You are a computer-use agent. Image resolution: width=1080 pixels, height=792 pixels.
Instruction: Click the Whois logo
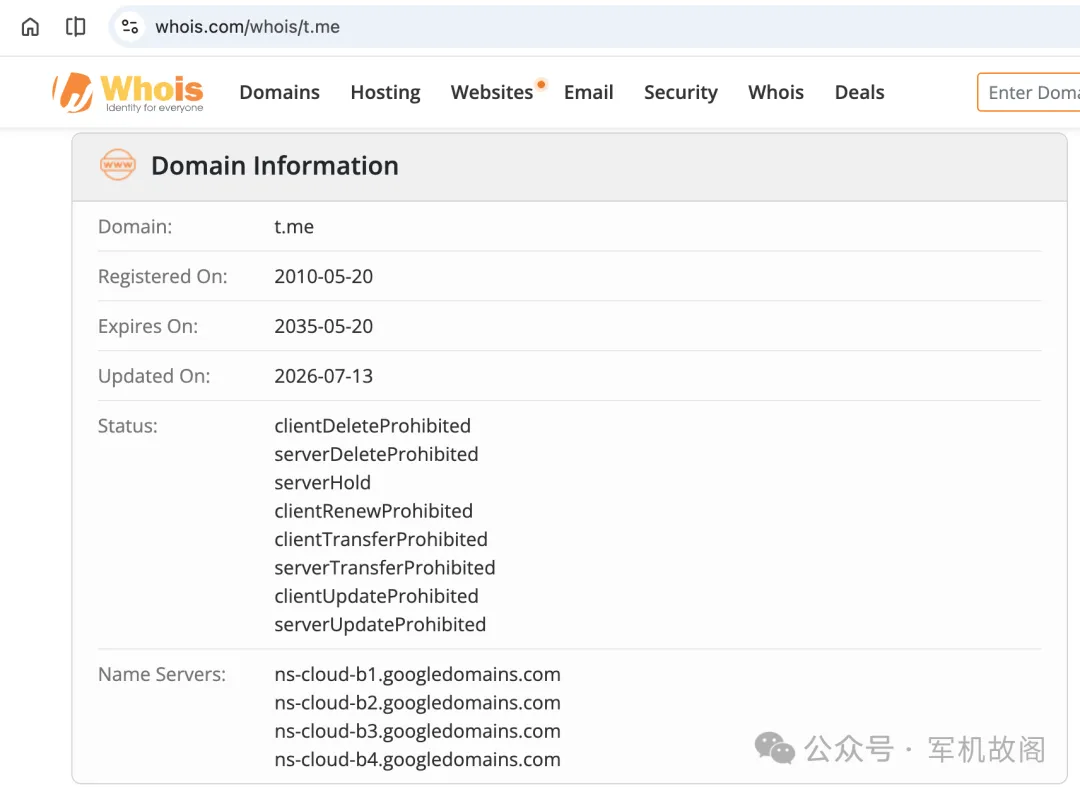[x=128, y=92]
